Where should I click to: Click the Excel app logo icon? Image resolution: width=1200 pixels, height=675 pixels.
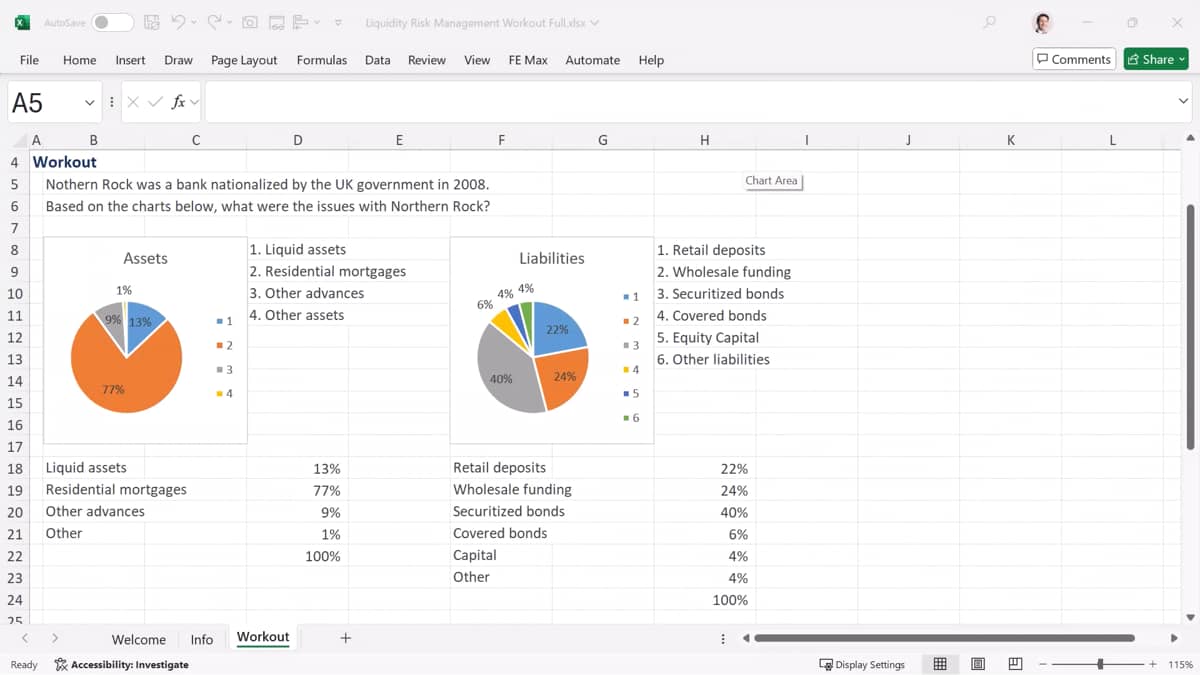tap(22, 22)
